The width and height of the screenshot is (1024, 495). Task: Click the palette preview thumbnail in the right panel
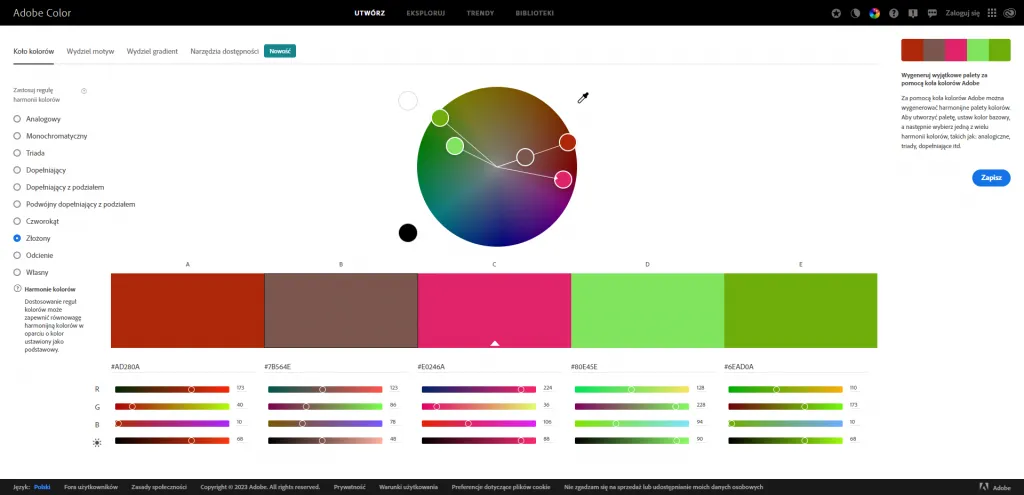955,50
